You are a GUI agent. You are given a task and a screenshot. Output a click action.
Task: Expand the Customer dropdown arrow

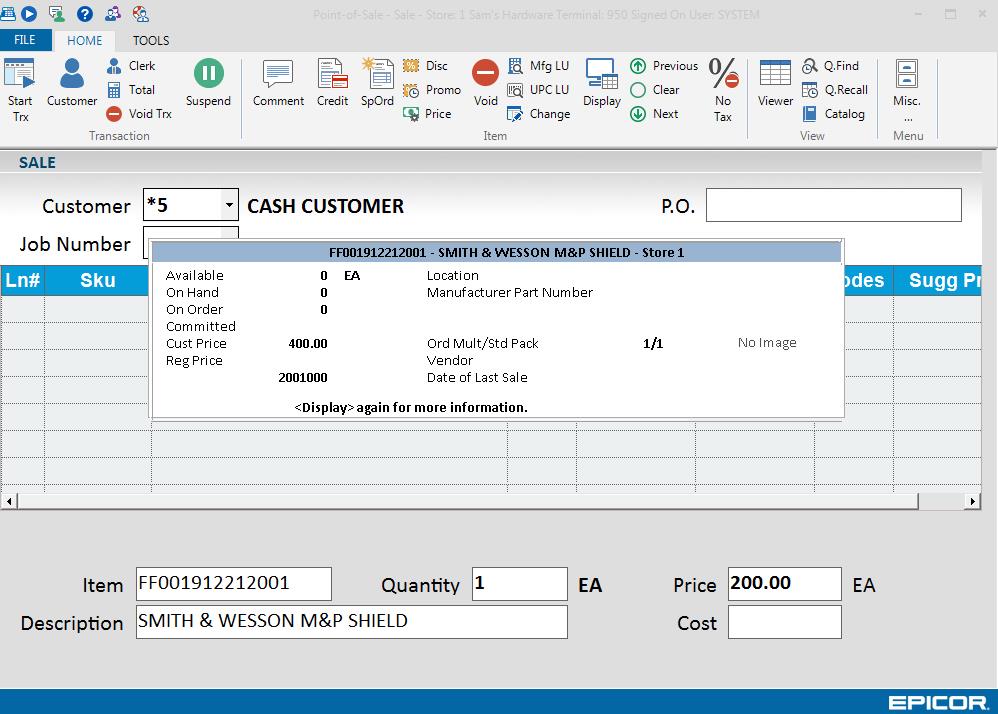pyautogui.click(x=229, y=206)
